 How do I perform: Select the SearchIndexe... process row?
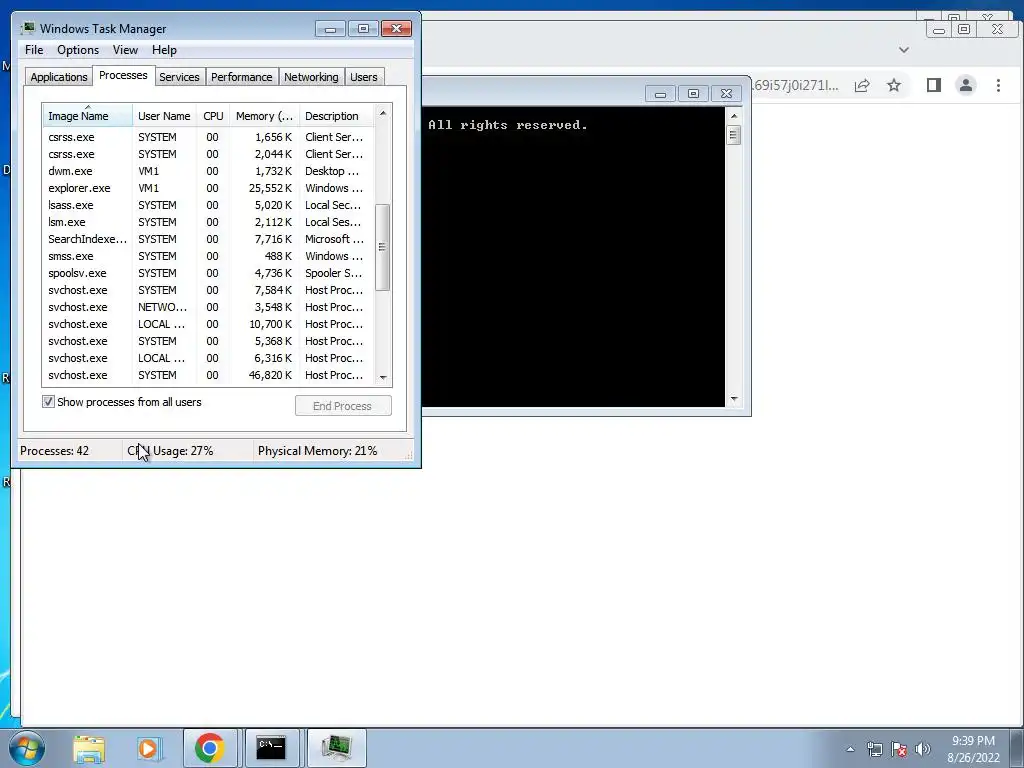[x=208, y=239]
